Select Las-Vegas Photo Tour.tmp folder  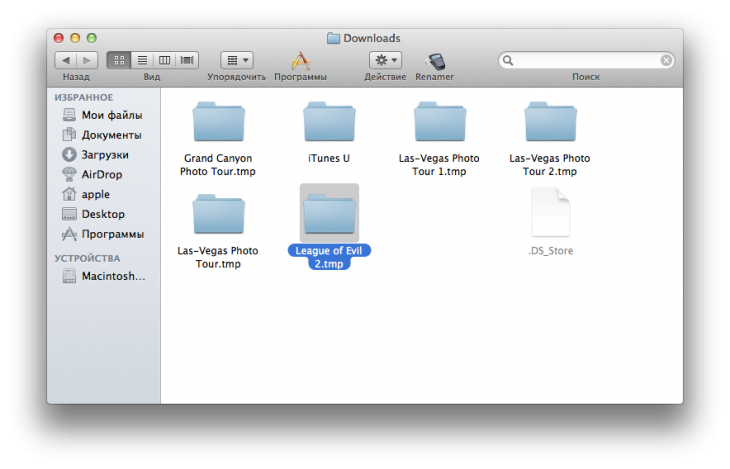pos(218,214)
